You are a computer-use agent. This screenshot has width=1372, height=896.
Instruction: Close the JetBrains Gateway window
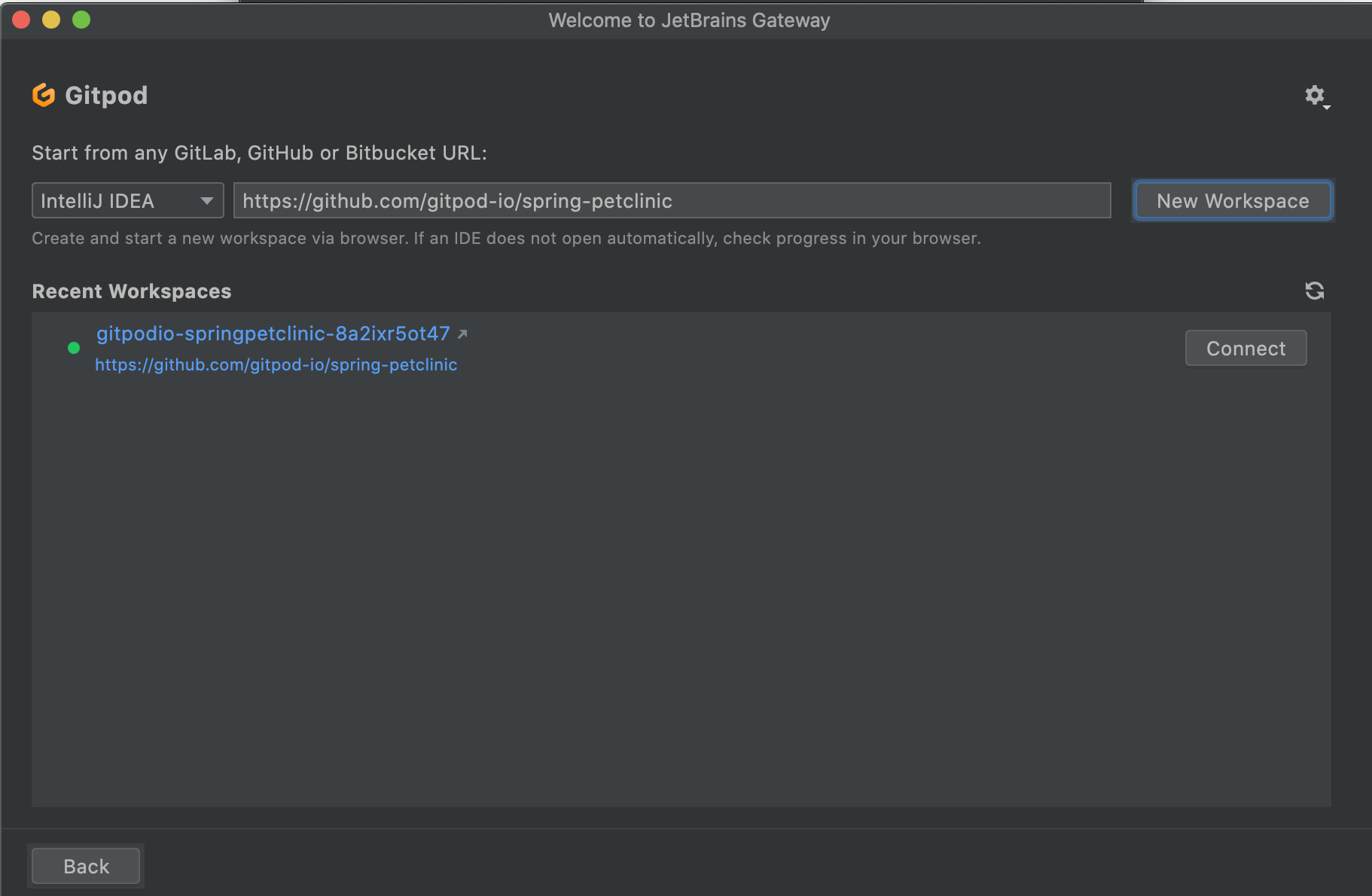click(21, 20)
